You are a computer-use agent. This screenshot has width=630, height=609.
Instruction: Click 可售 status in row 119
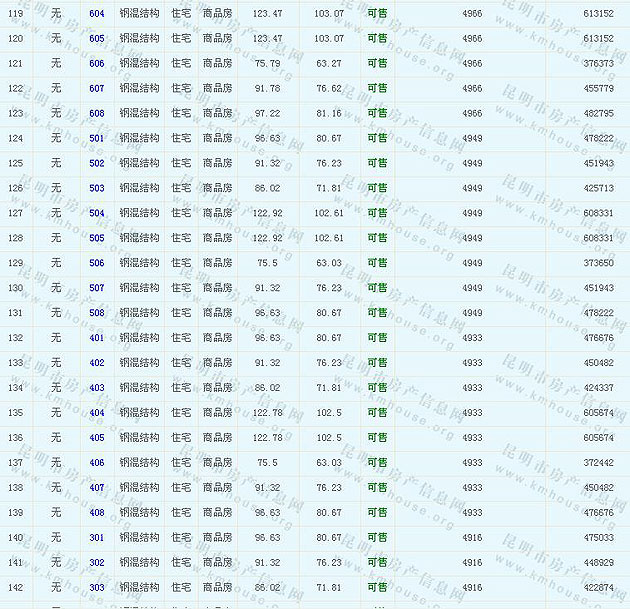377,13
